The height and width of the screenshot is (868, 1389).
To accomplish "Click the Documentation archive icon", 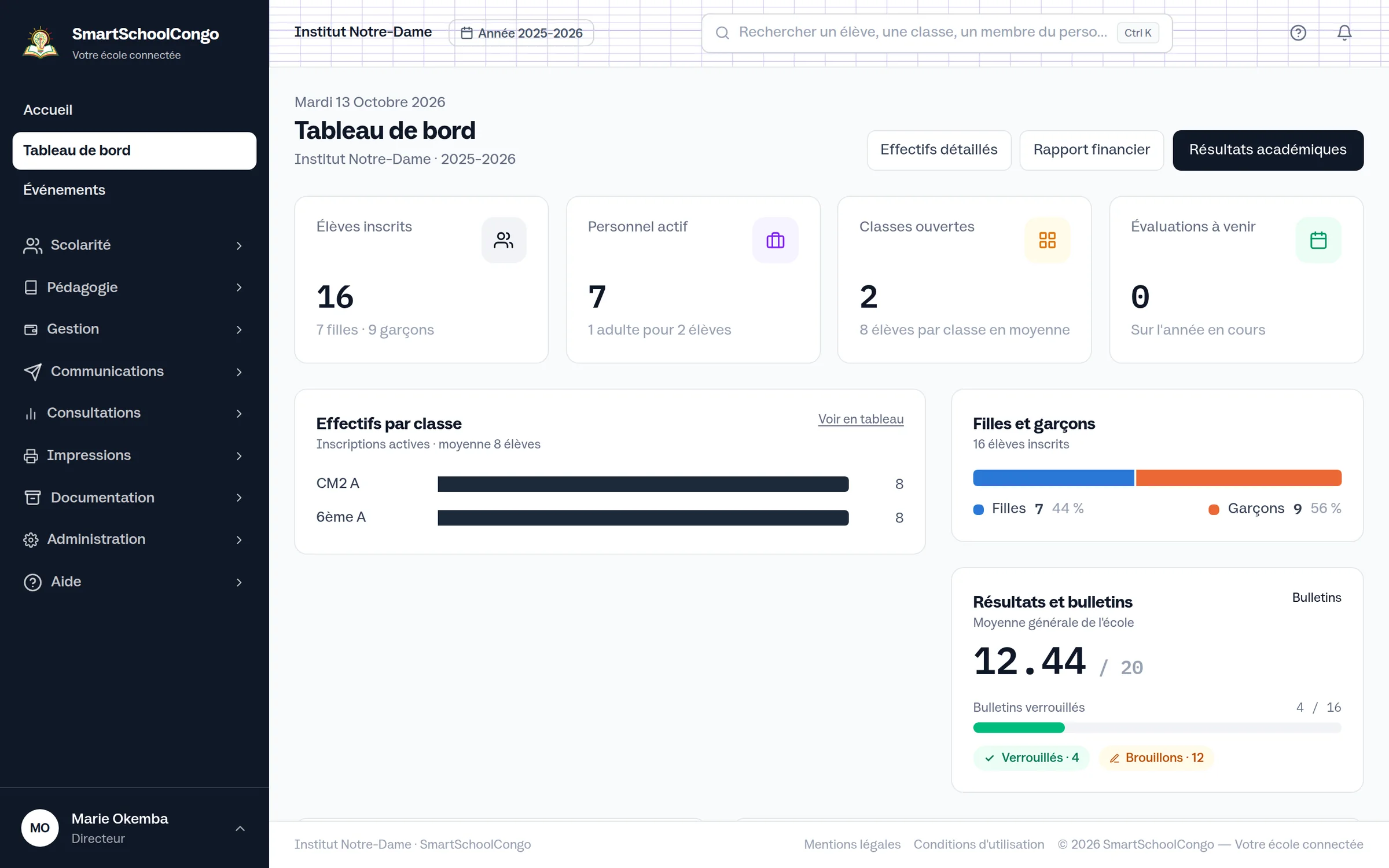I will pos(32,498).
